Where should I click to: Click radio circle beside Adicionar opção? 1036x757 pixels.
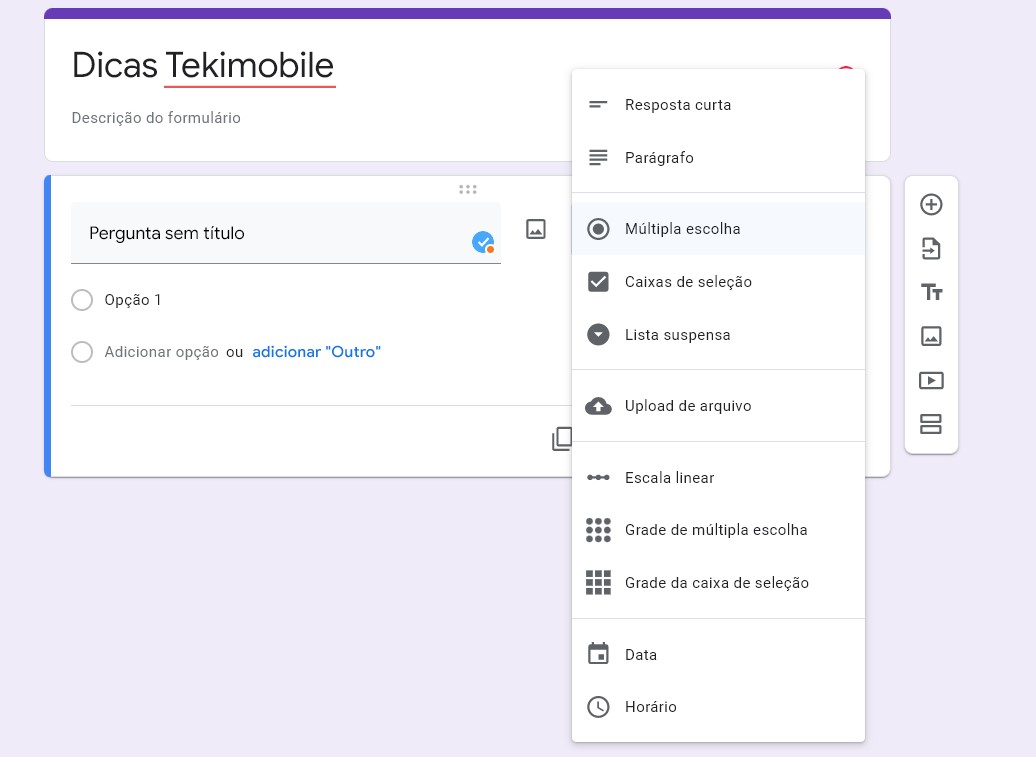pos(82,352)
